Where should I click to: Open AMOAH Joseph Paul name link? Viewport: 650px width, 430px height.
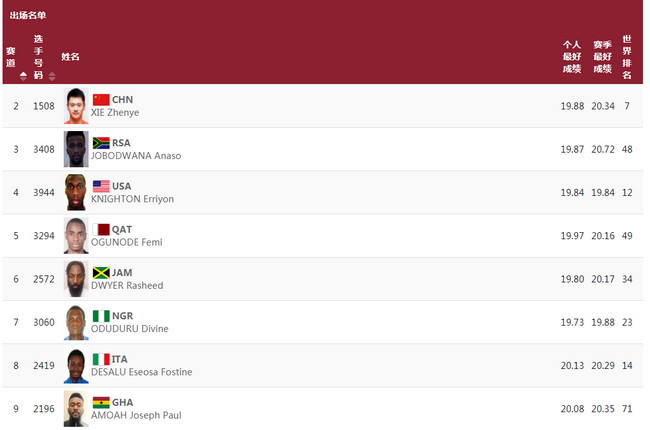[136, 415]
